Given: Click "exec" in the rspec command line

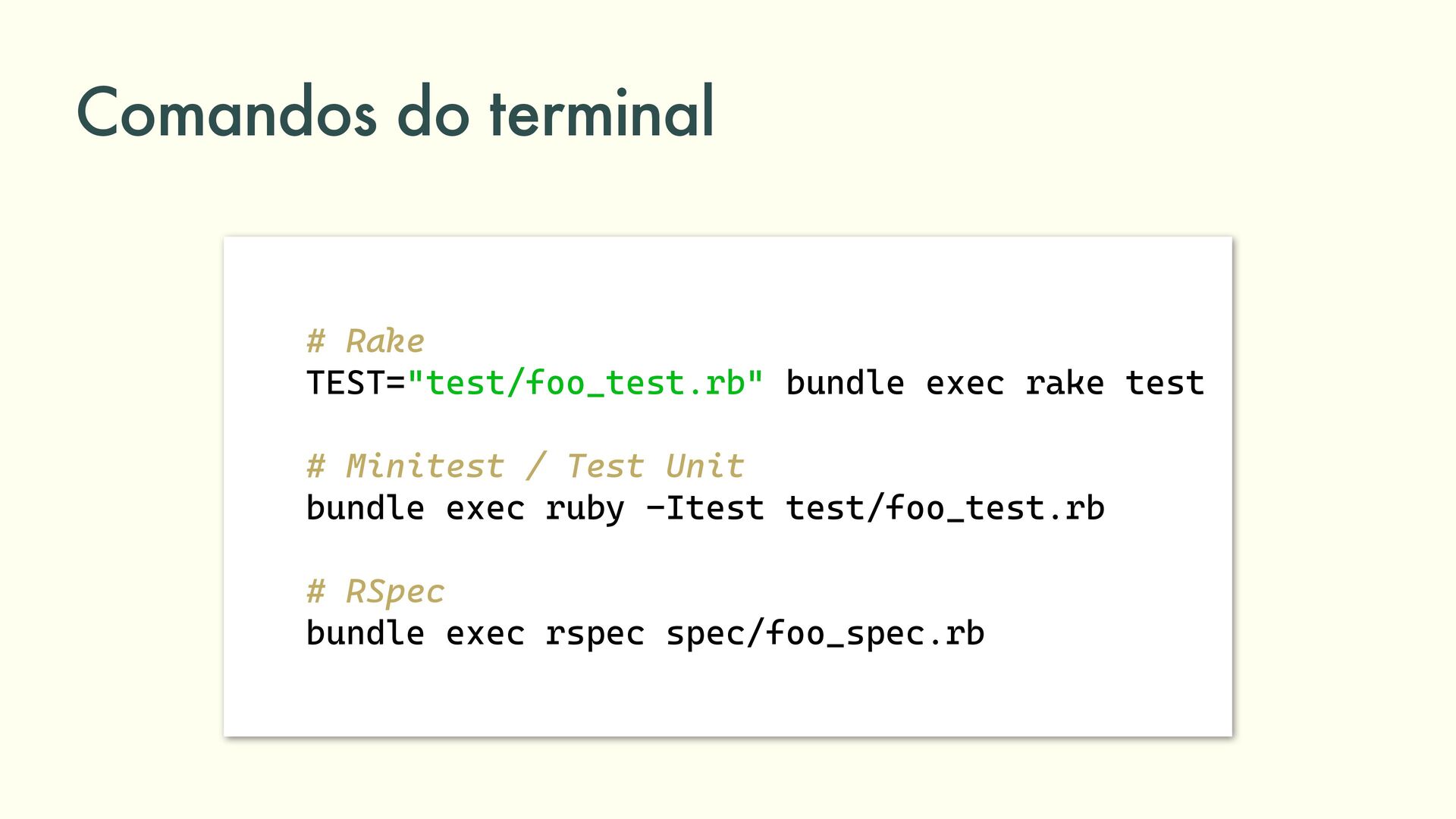Looking at the screenshot, I should coord(485,633).
